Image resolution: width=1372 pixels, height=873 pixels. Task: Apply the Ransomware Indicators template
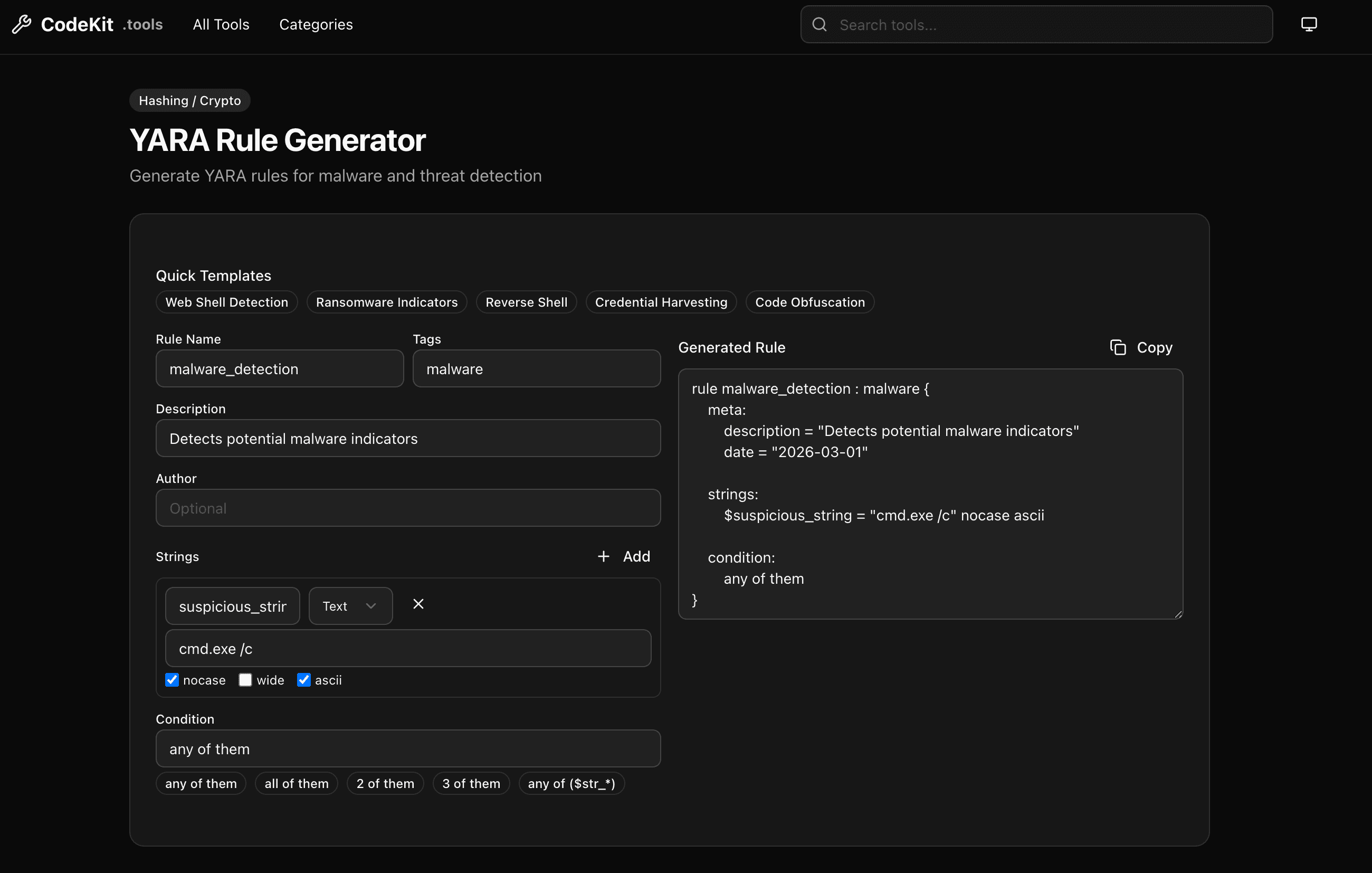pos(386,302)
